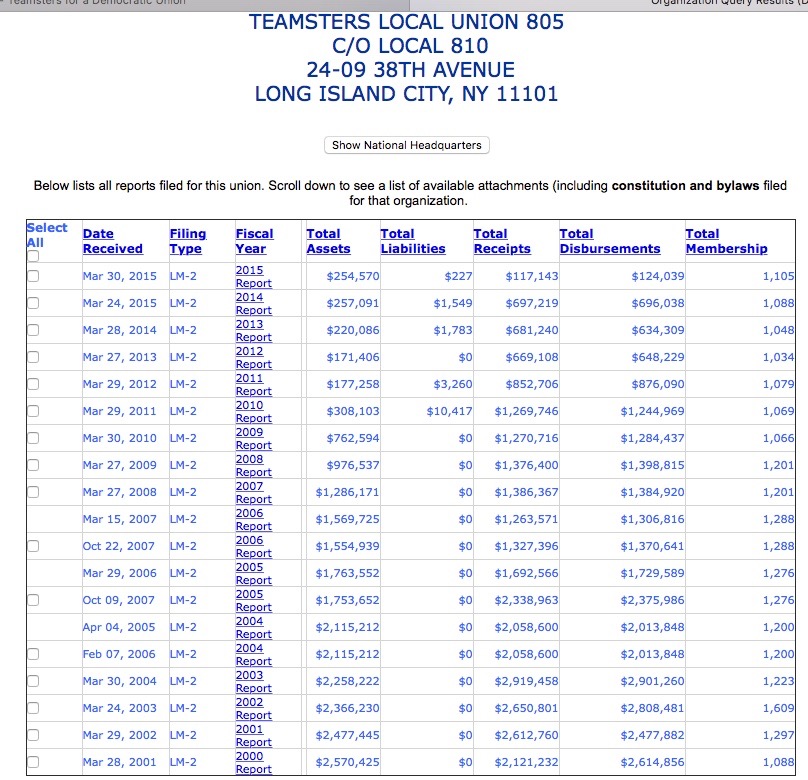808x780 pixels.
Task: Sort table by Filing Type header
Action: 188,241
